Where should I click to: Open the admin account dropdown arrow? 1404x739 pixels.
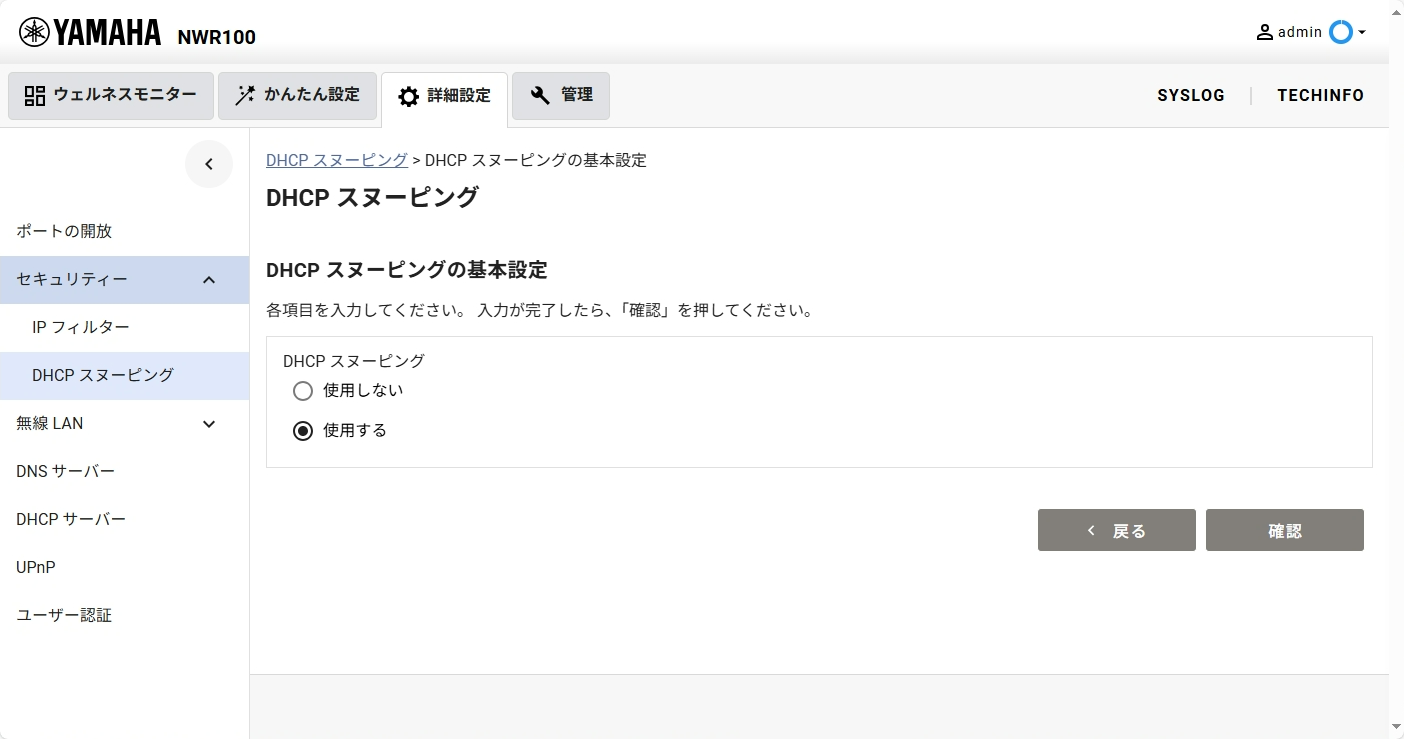coord(1362,33)
